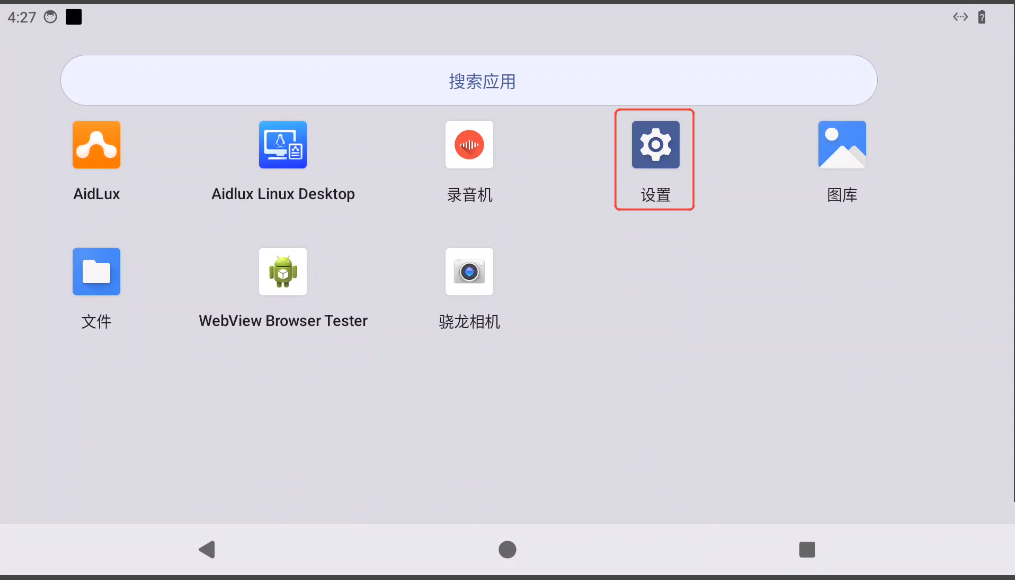
Task: Tap the black square notification icon
Action: click(74, 17)
